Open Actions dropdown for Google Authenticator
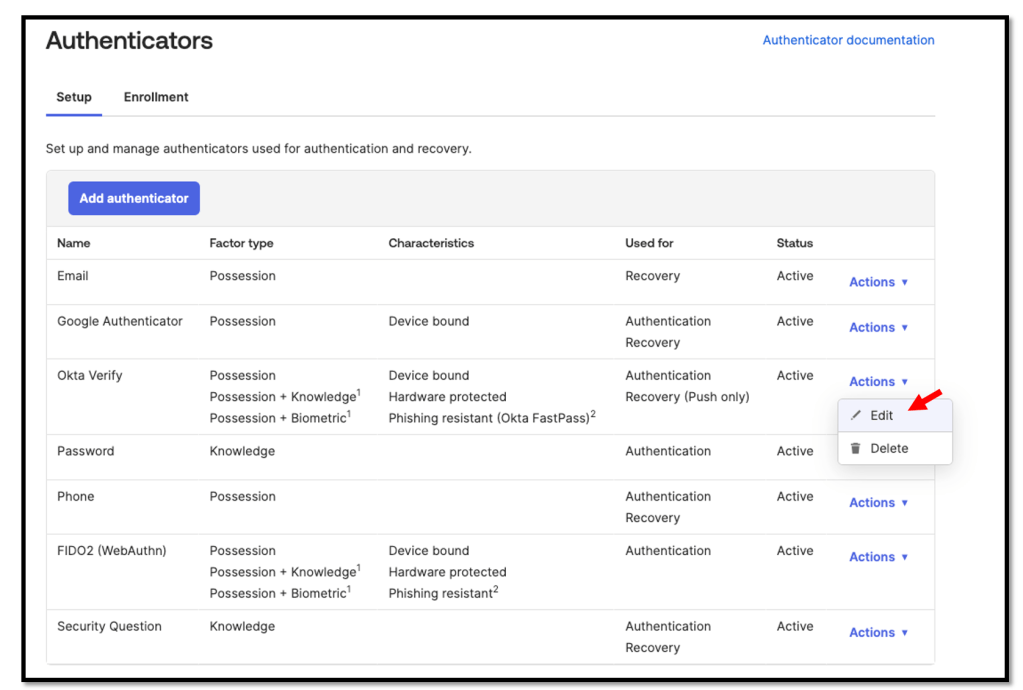The width and height of the screenshot is (1023, 690). pyautogui.click(x=878, y=327)
